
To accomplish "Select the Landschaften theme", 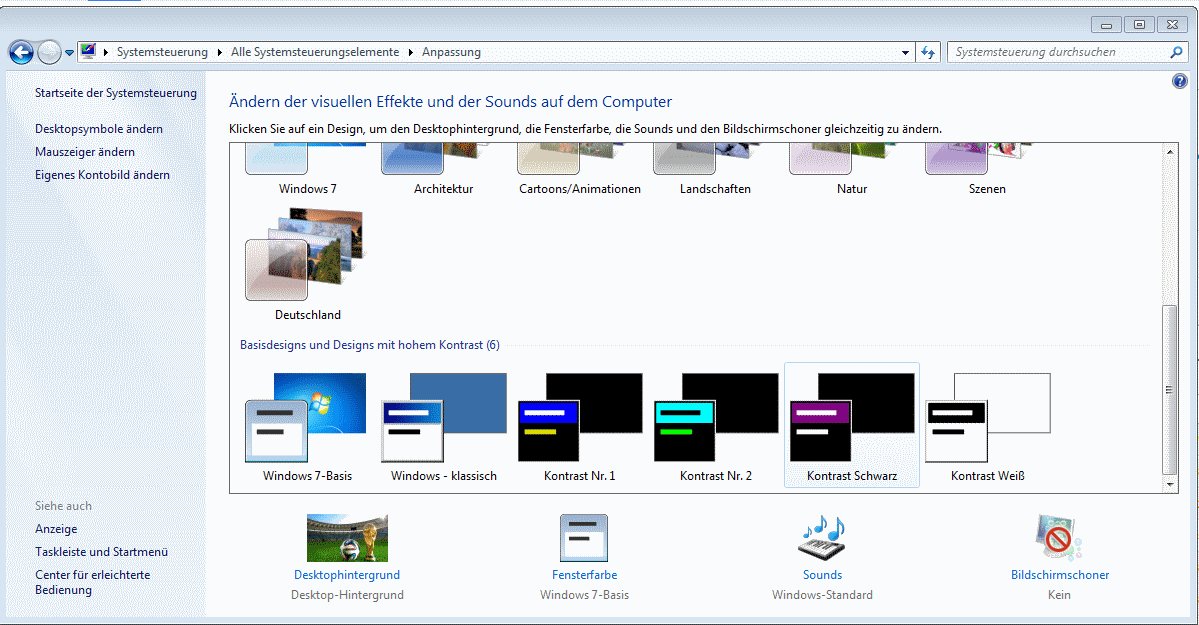I will click(715, 170).
